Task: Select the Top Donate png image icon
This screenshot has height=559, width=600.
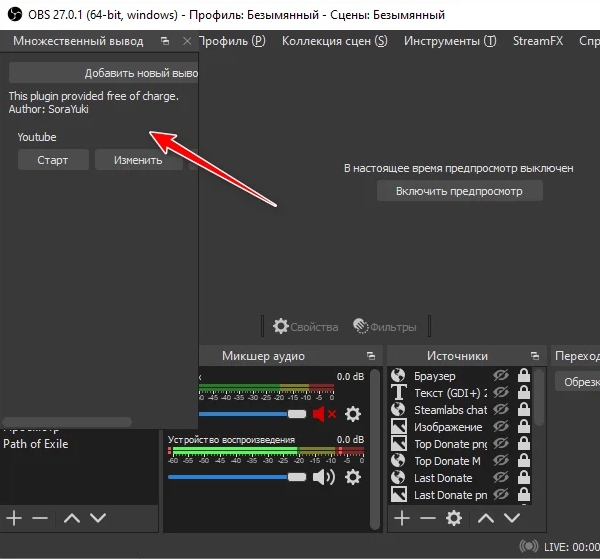Action: [x=398, y=443]
